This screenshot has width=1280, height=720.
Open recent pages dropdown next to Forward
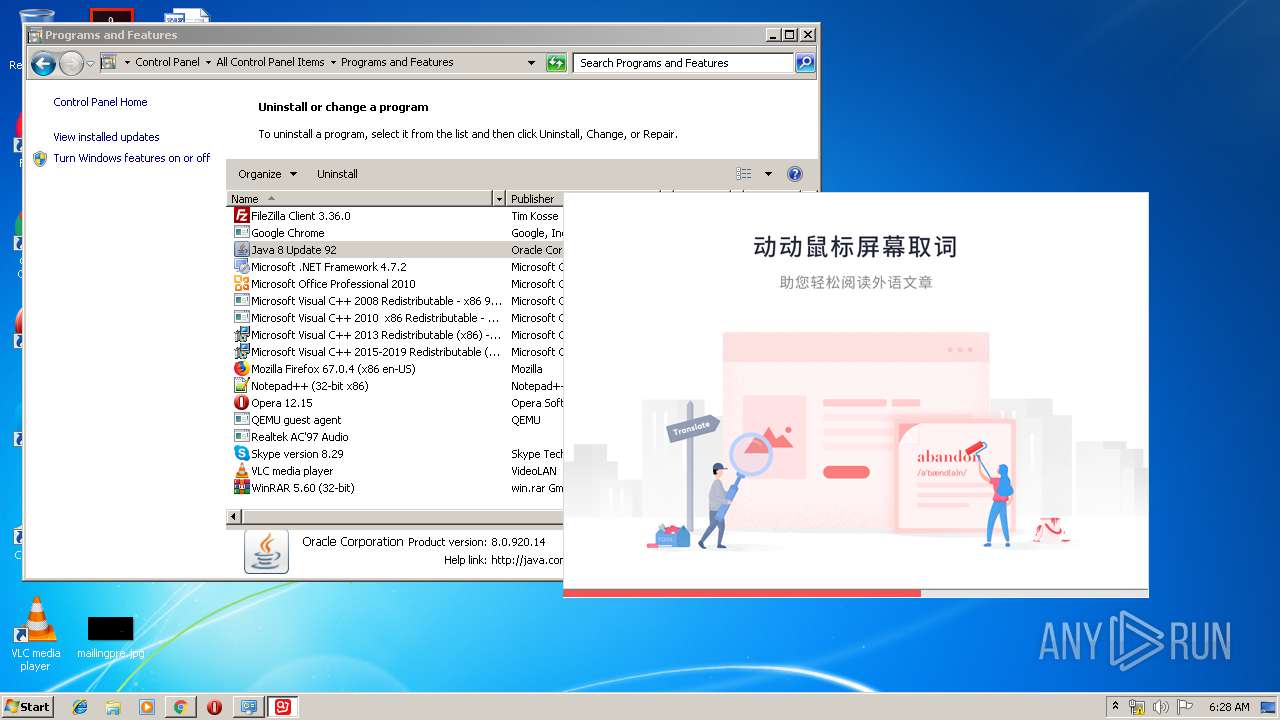90,64
